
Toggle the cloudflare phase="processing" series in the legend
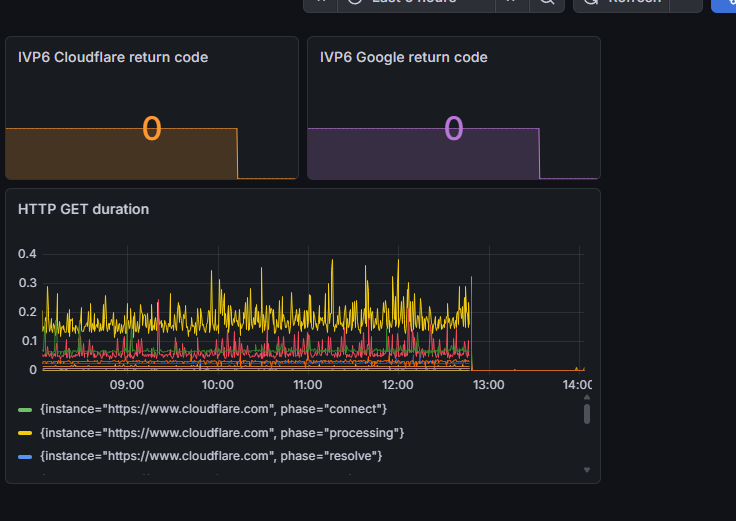[x=222, y=433]
